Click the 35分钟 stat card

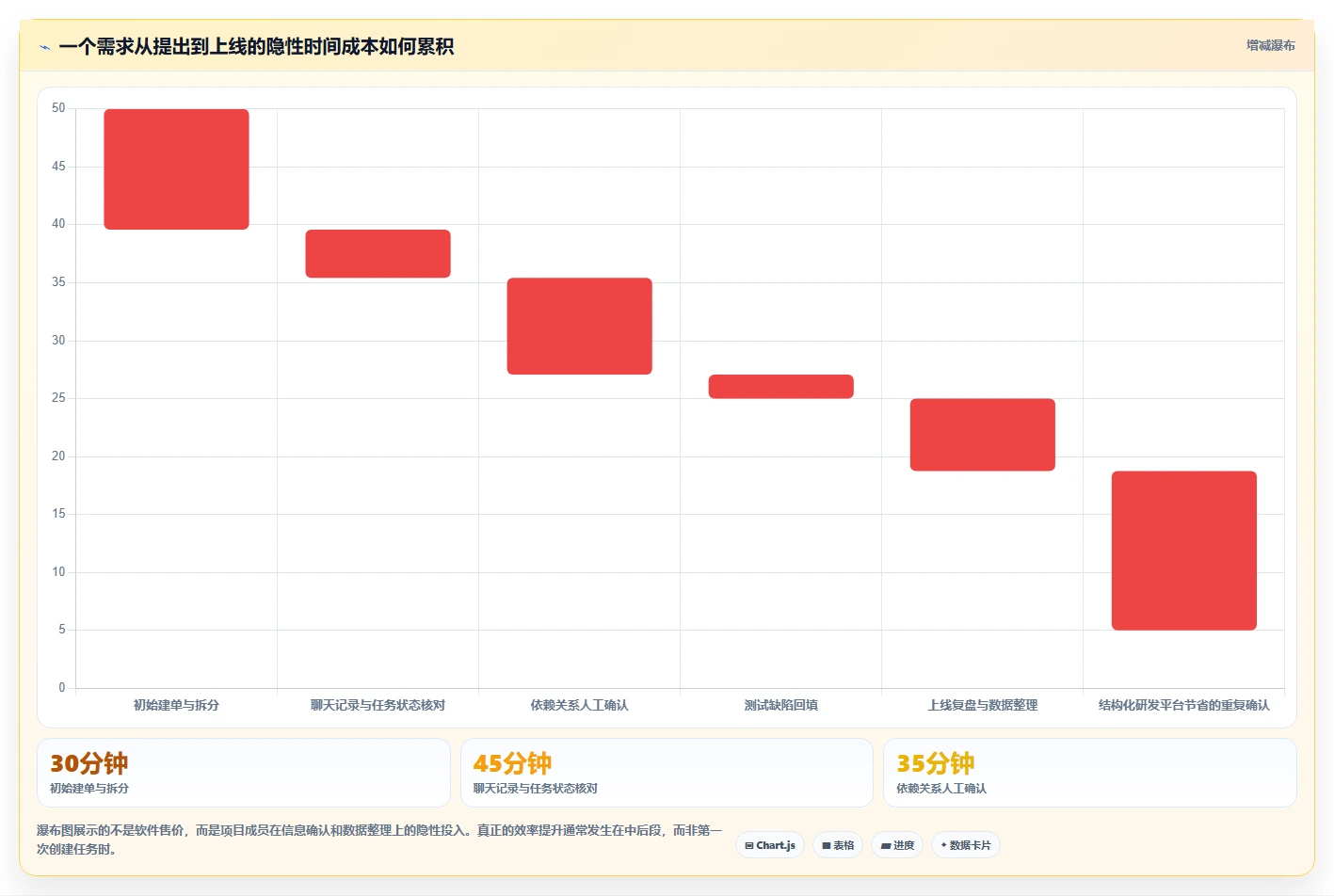1089,773
